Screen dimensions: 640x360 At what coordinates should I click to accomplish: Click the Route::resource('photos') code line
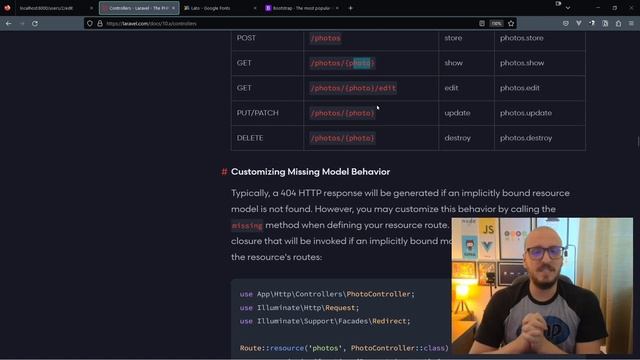point(344,348)
